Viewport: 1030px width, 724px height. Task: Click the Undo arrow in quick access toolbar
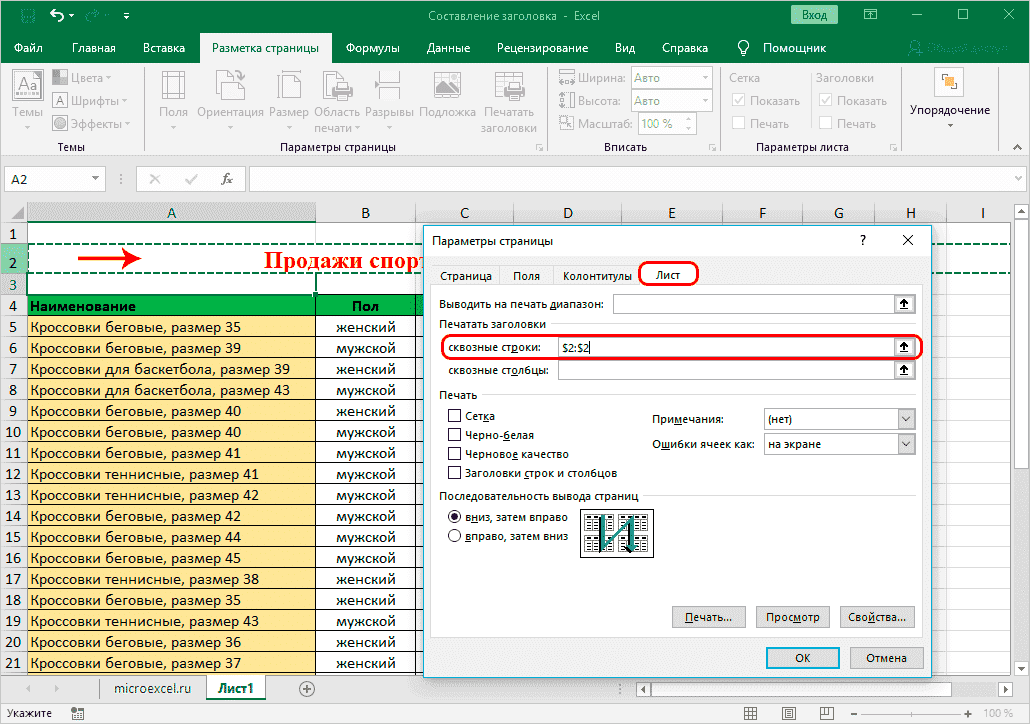[x=56, y=15]
